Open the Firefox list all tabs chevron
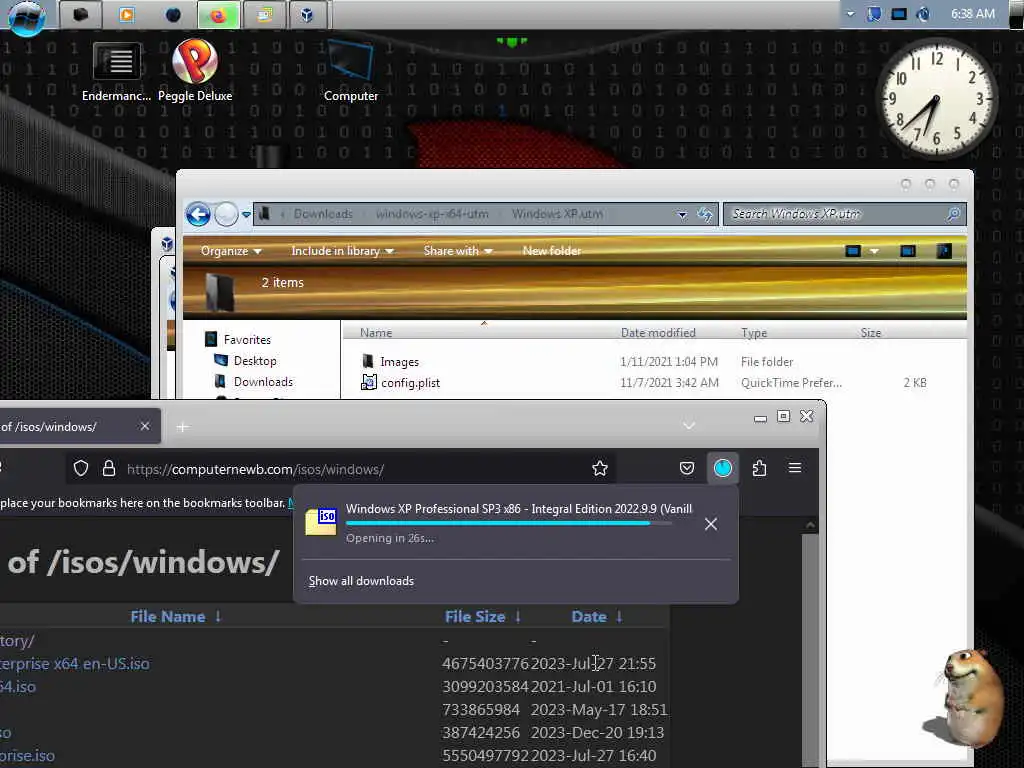This screenshot has width=1024, height=768. [689, 426]
